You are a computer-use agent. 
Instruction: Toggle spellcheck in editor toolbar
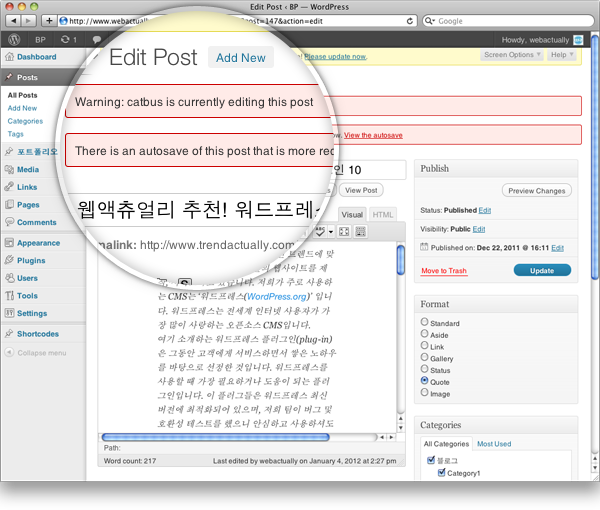point(320,231)
